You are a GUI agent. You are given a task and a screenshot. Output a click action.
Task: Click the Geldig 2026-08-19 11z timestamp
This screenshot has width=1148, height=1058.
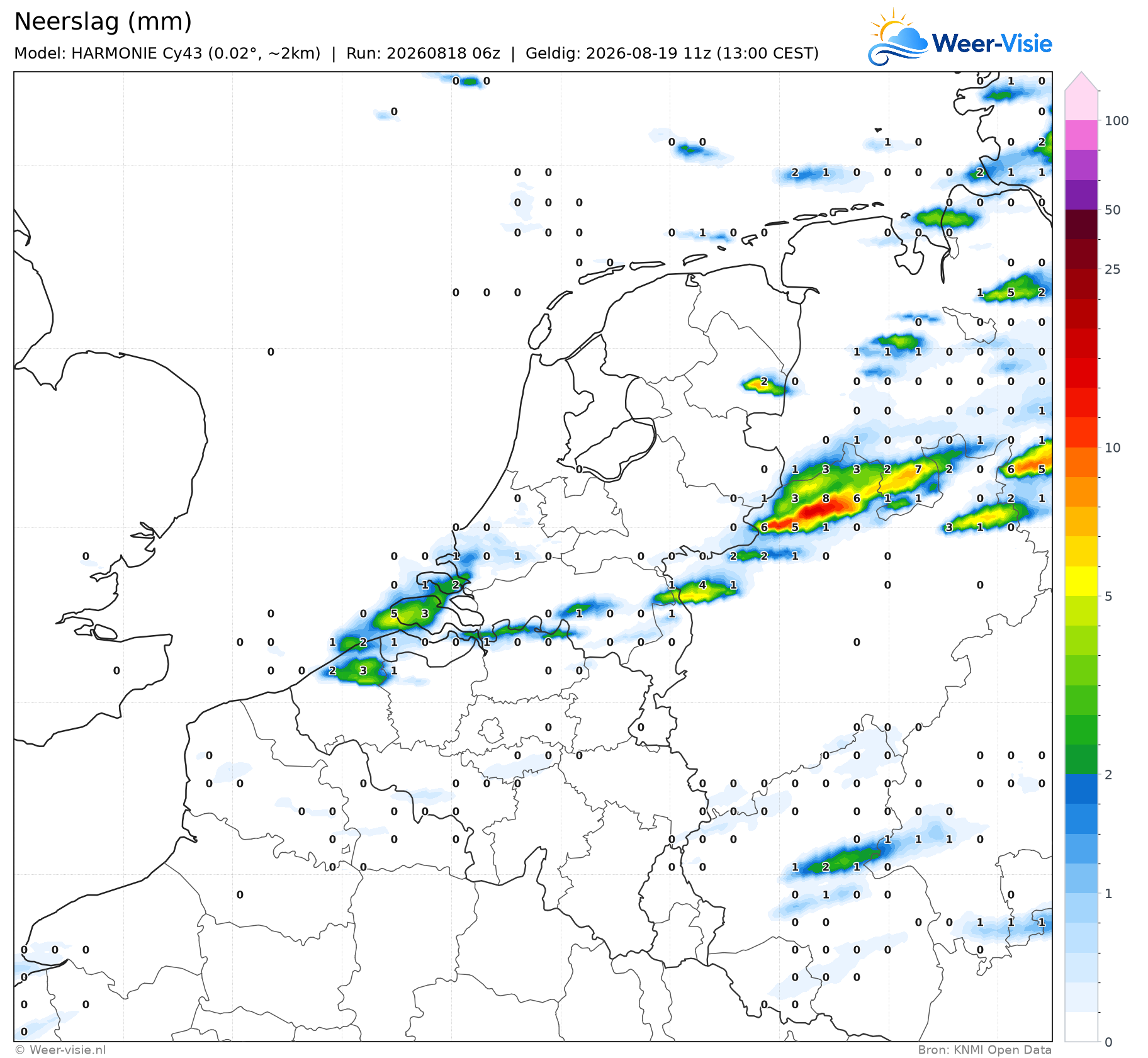[x=672, y=53]
